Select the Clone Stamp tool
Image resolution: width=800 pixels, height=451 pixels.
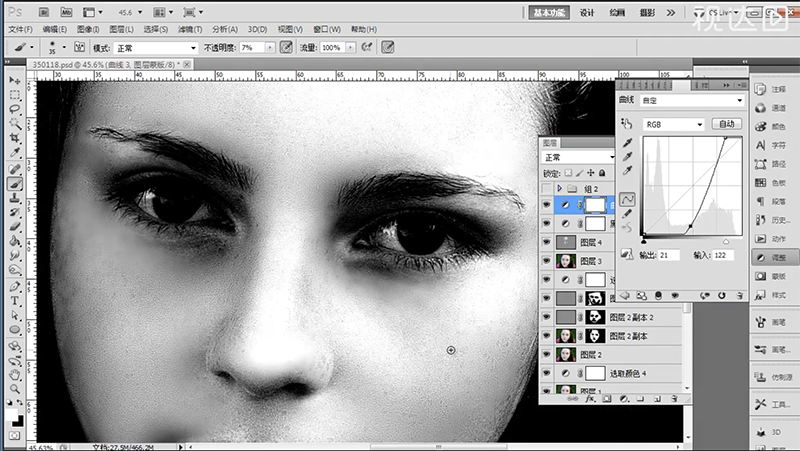(14, 198)
